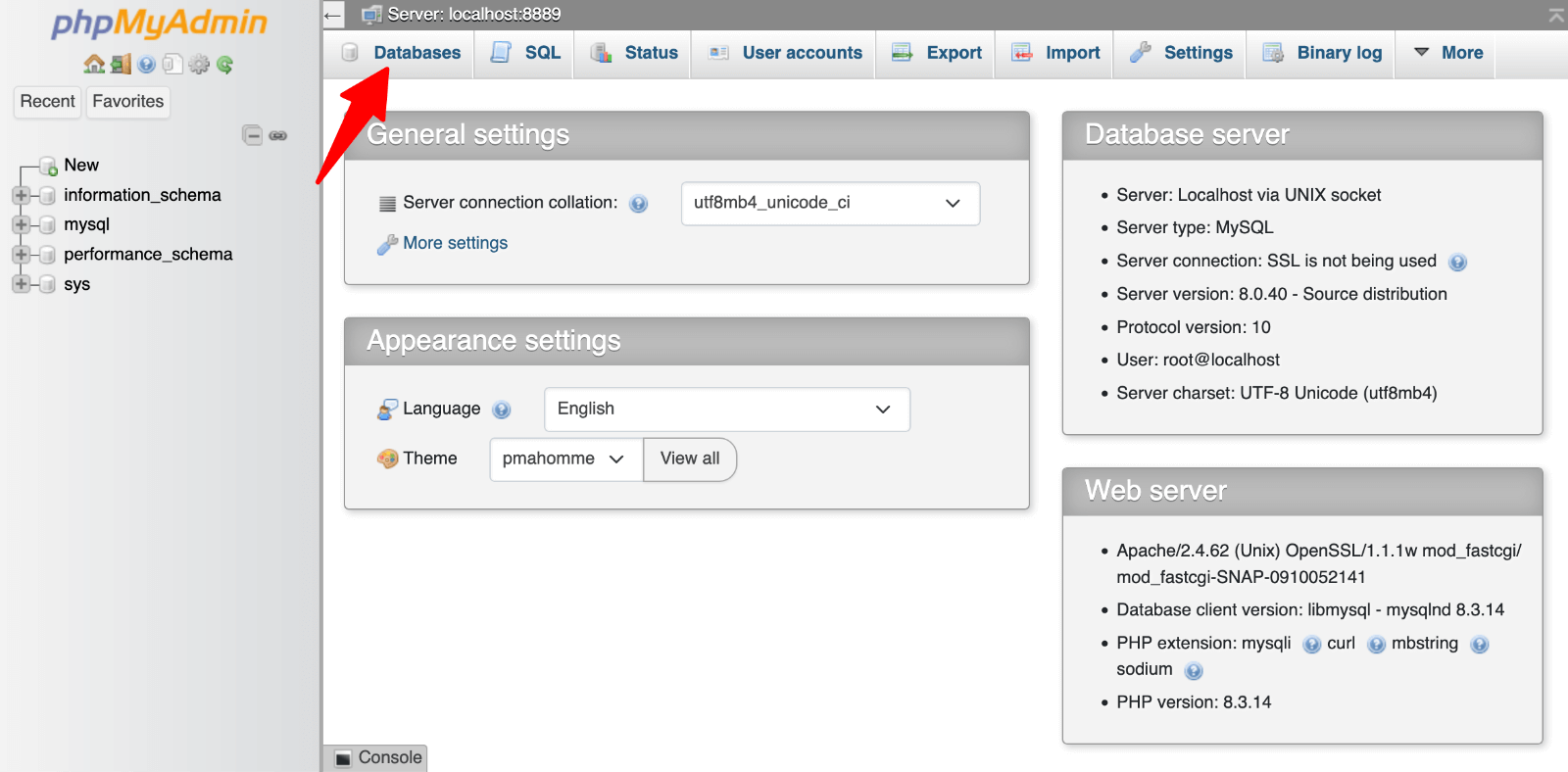Image resolution: width=1568 pixels, height=772 pixels.
Task: Select performance_schema database name in tree
Action: [x=148, y=255]
